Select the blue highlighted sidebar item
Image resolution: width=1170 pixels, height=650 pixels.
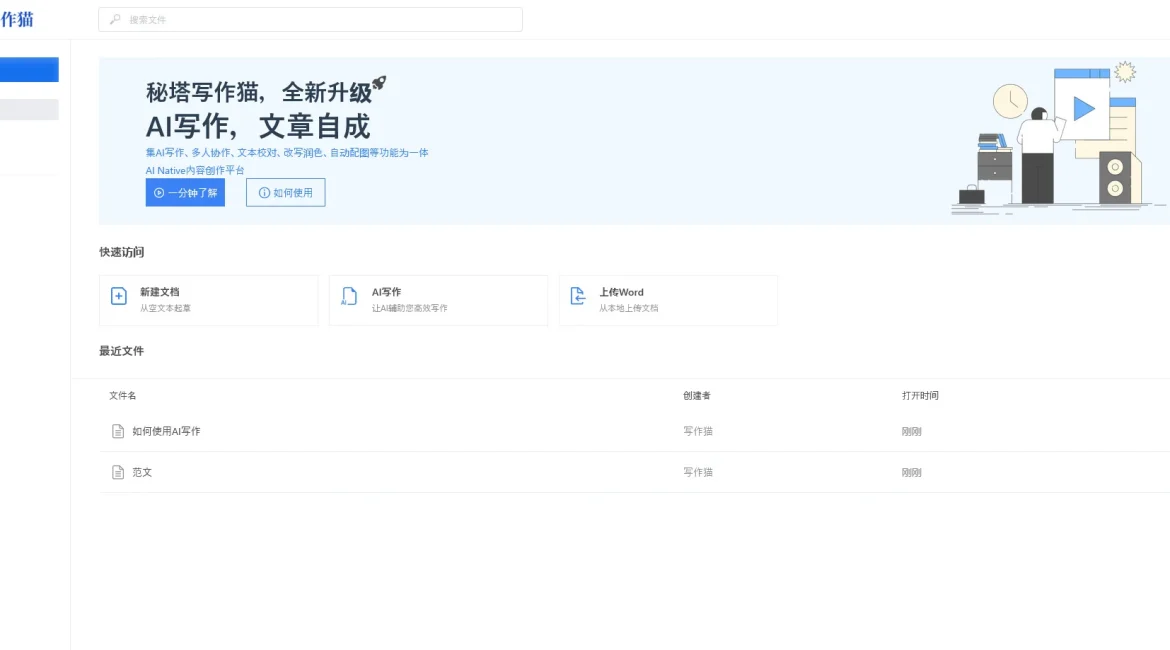[29, 69]
